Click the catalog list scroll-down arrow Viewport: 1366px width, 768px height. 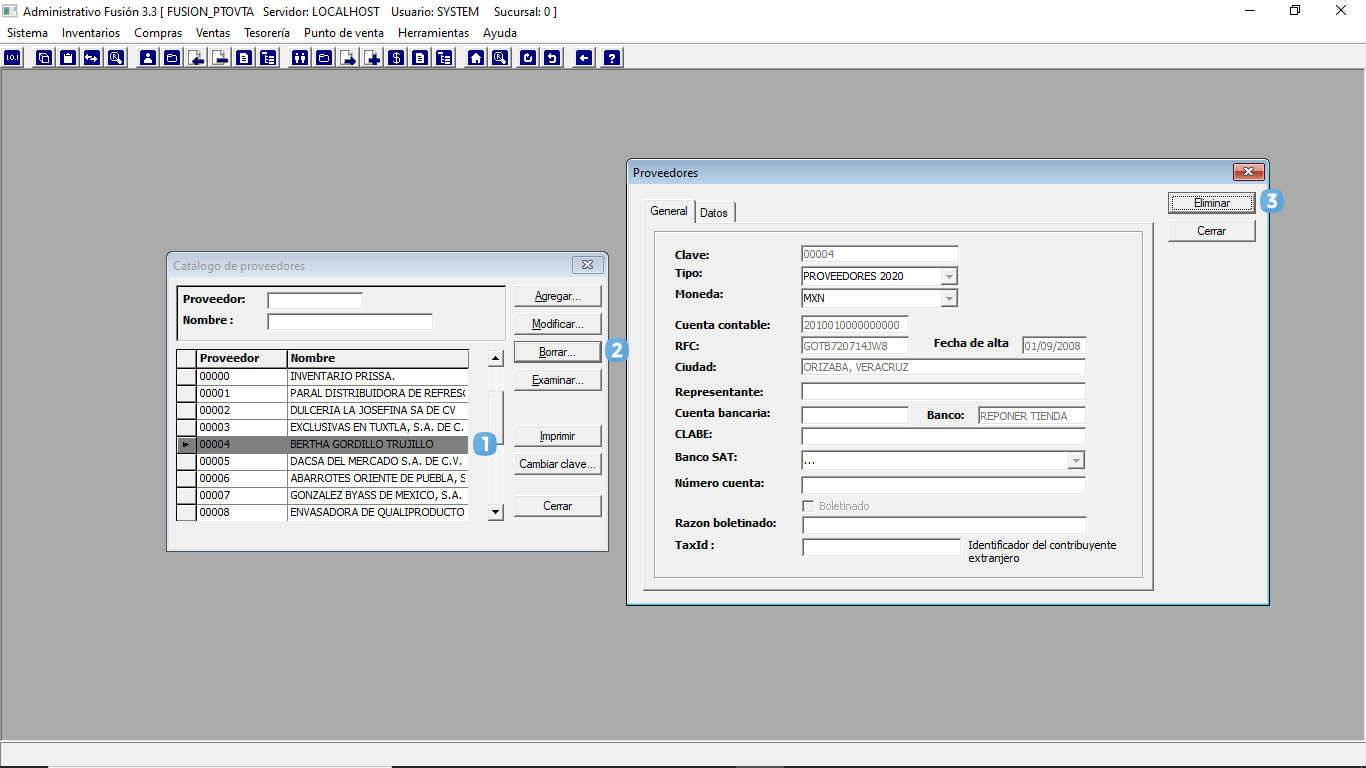(495, 512)
